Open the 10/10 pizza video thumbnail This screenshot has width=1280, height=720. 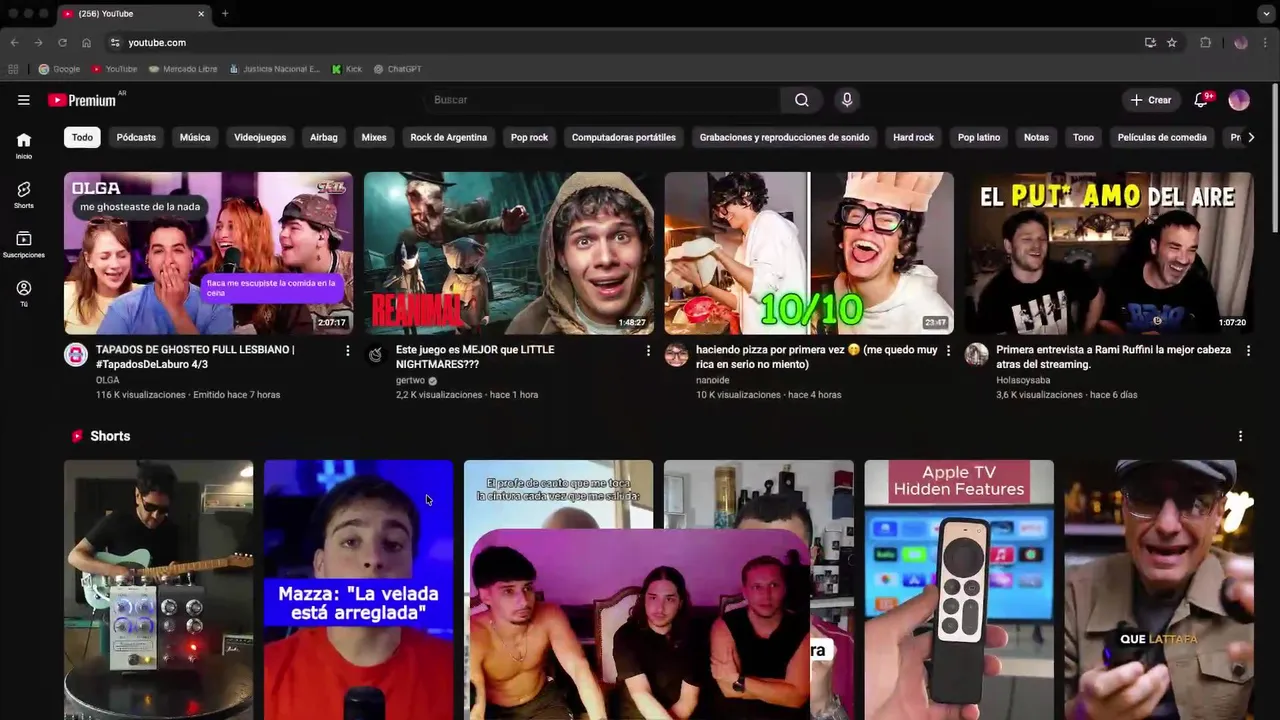pyautogui.click(x=808, y=253)
